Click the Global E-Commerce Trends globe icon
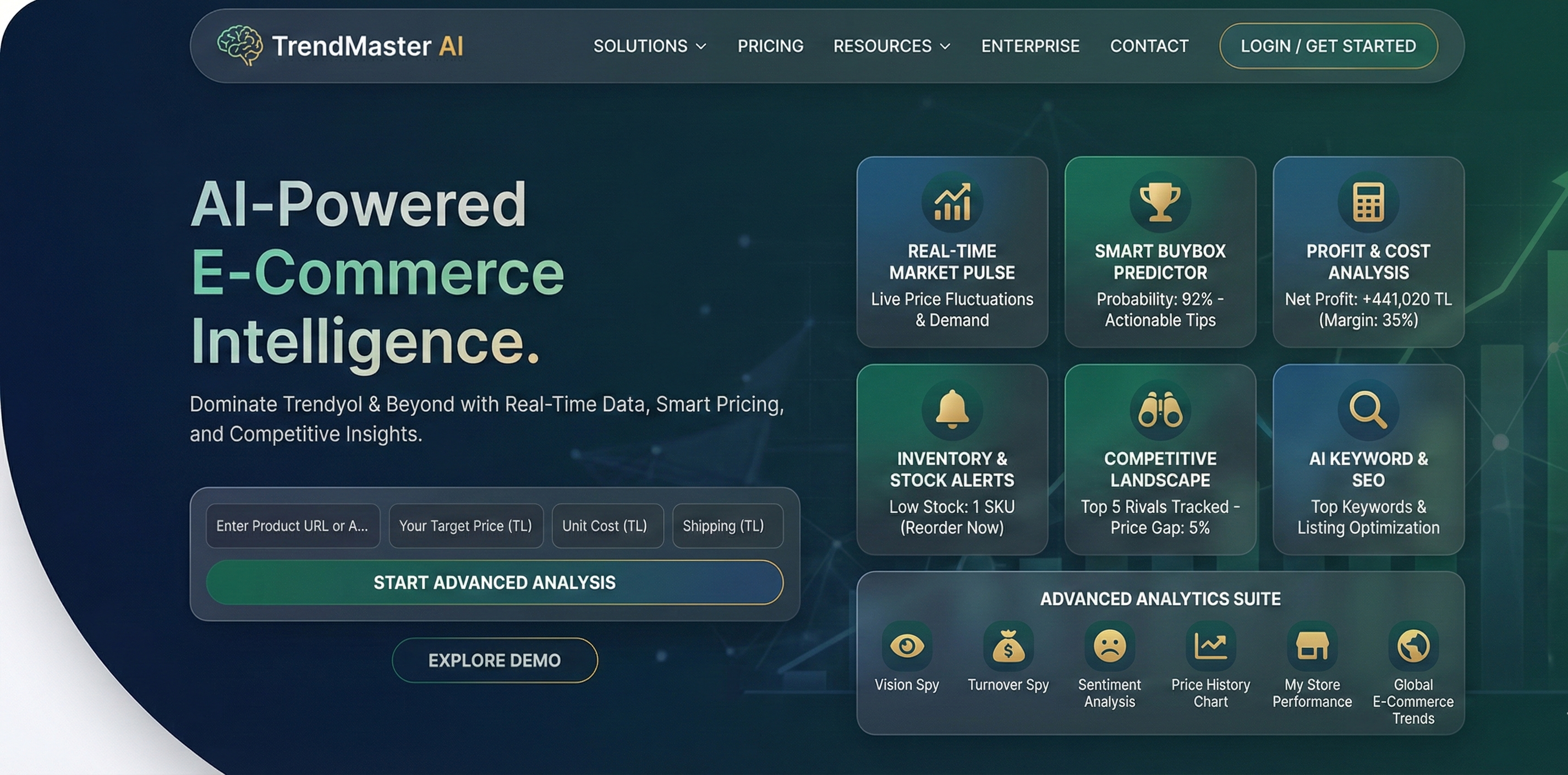1568x775 pixels. tap(1413, 646)
